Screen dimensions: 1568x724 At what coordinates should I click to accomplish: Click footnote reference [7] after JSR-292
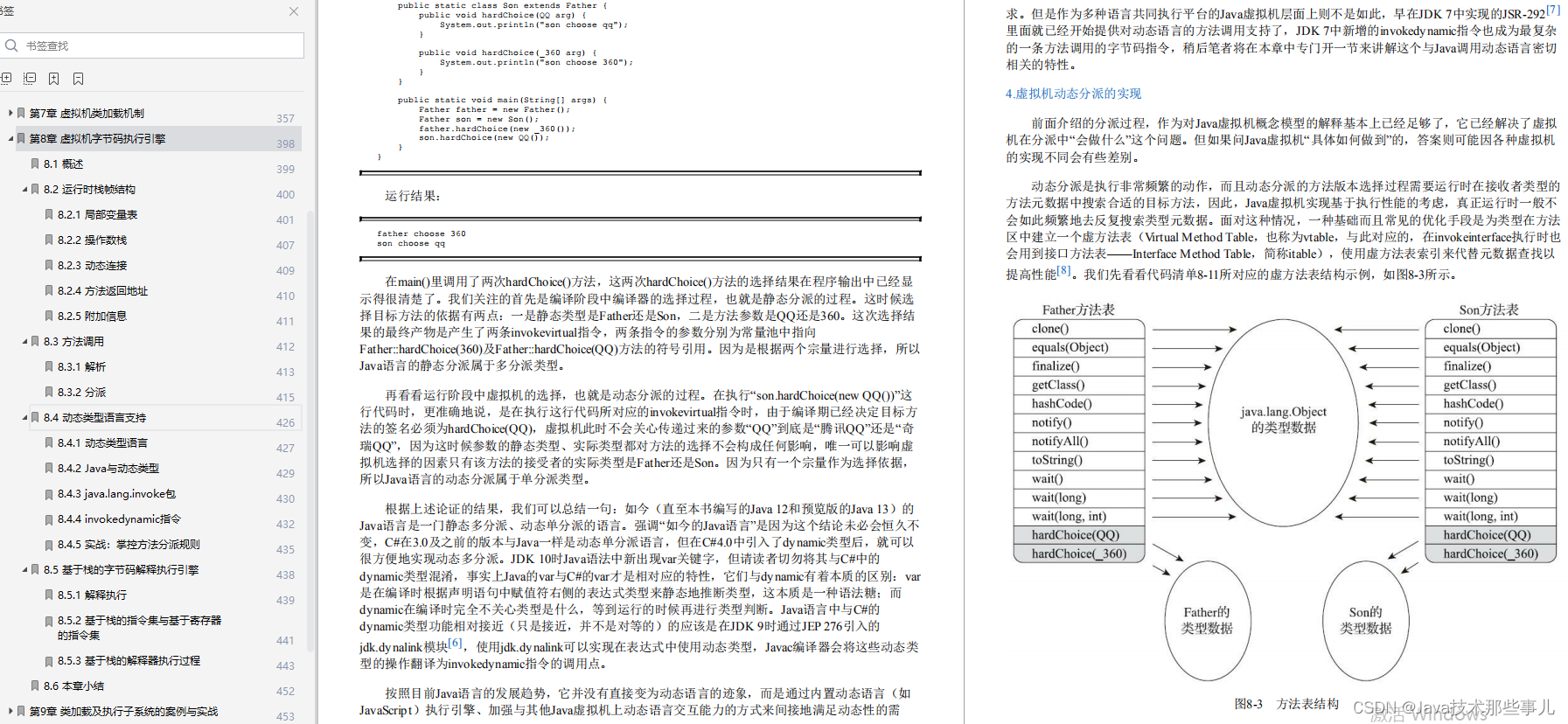pyautogui.click(x=1552, y=10)
